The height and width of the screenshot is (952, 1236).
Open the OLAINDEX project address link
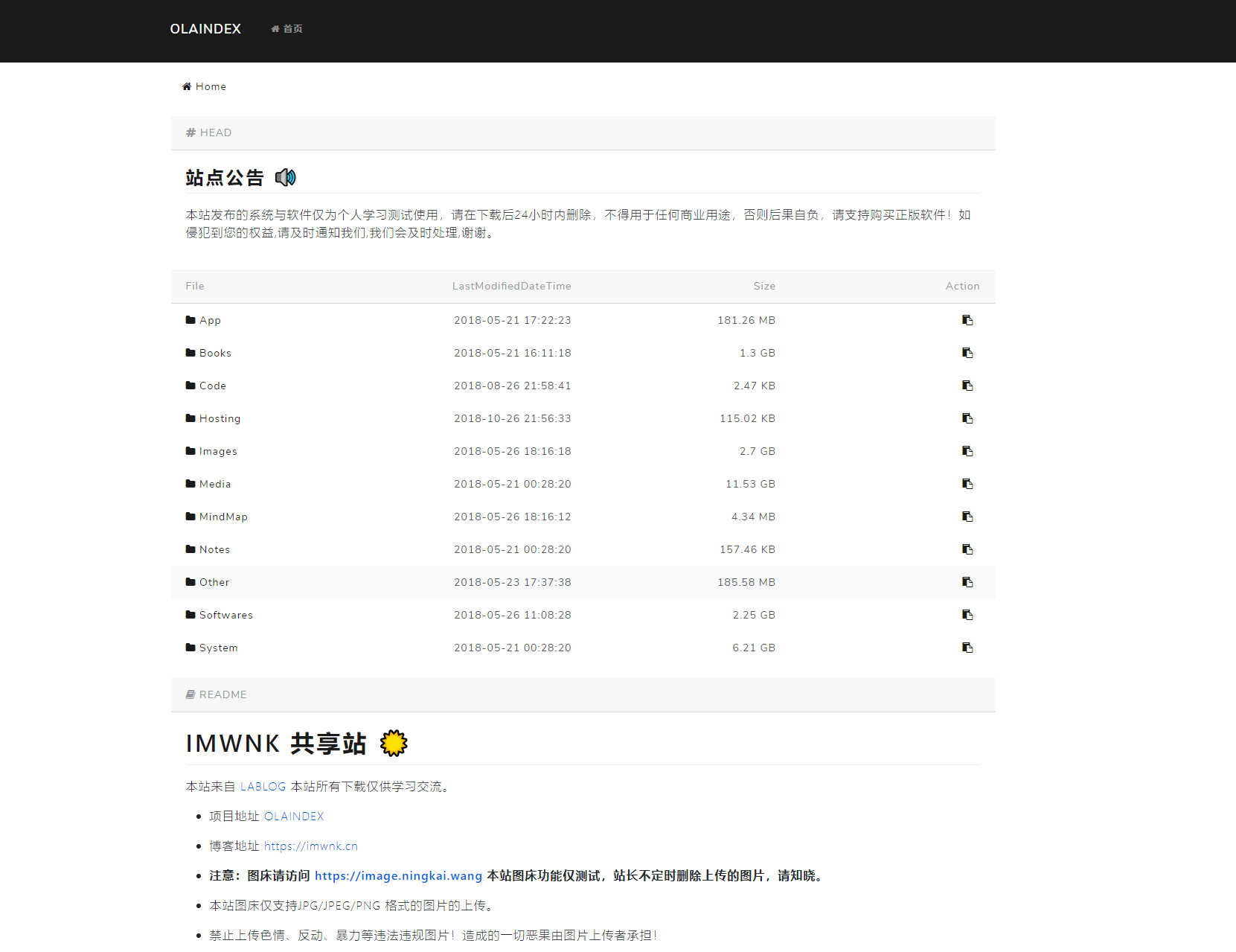(294, 817)
